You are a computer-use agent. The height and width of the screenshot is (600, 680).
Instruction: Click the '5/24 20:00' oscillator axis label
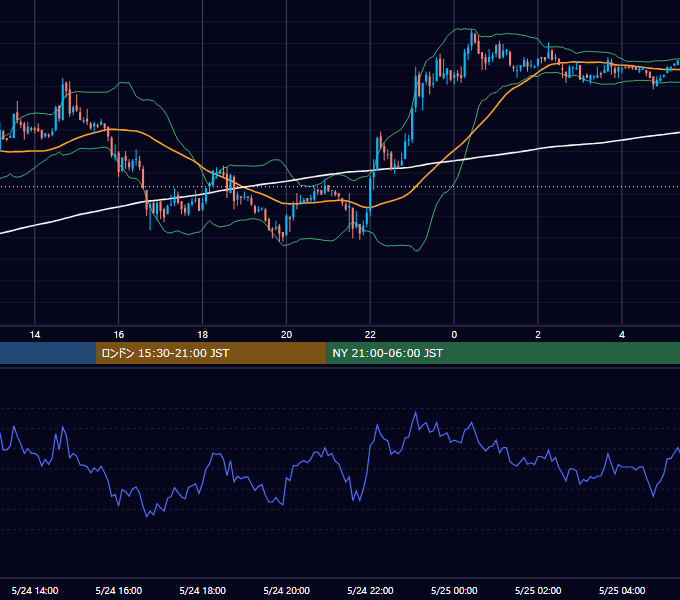[286, 590]
